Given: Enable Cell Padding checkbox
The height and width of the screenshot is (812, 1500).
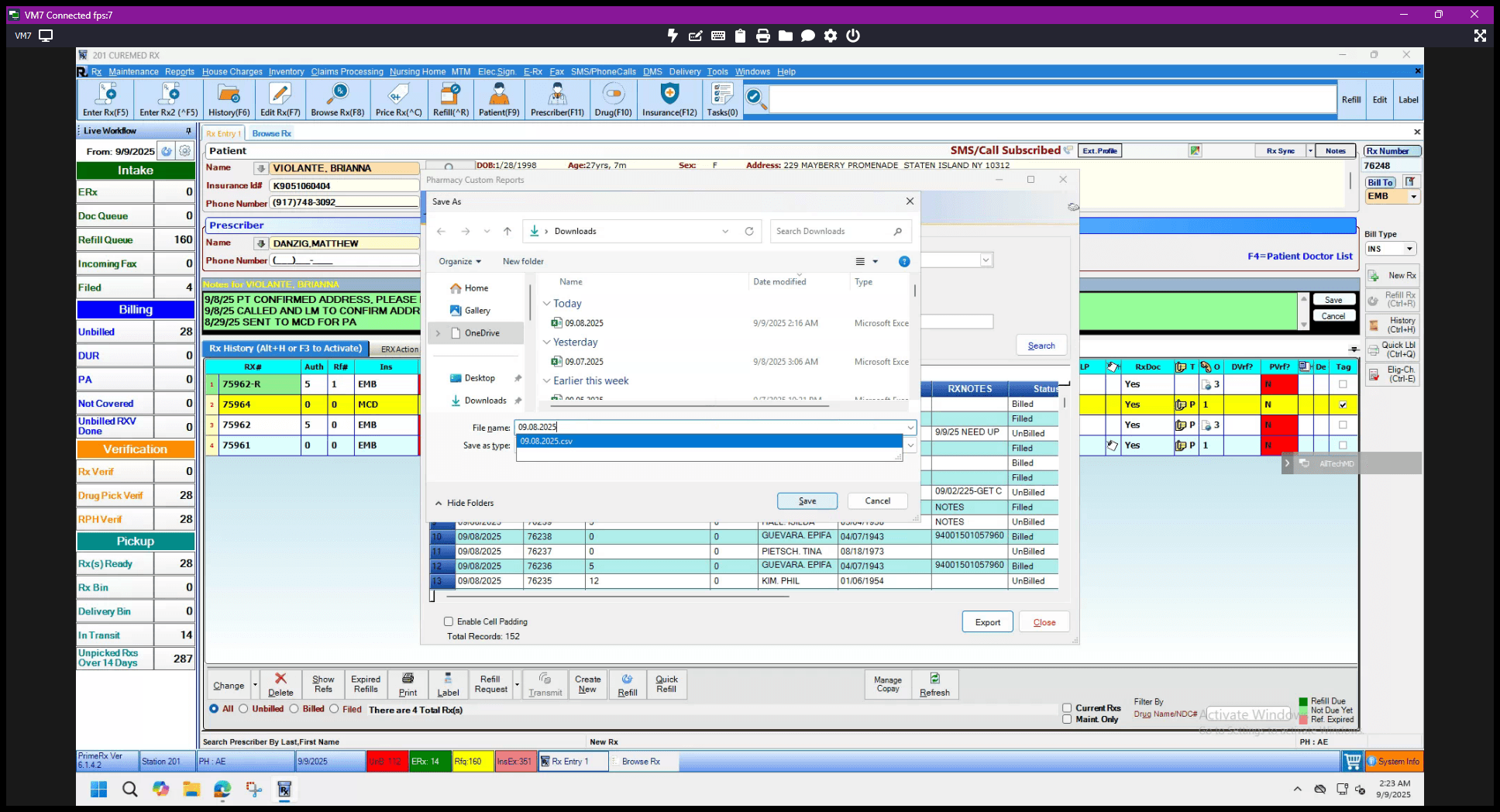Looking at the screenshot, I should click(448, 621).
